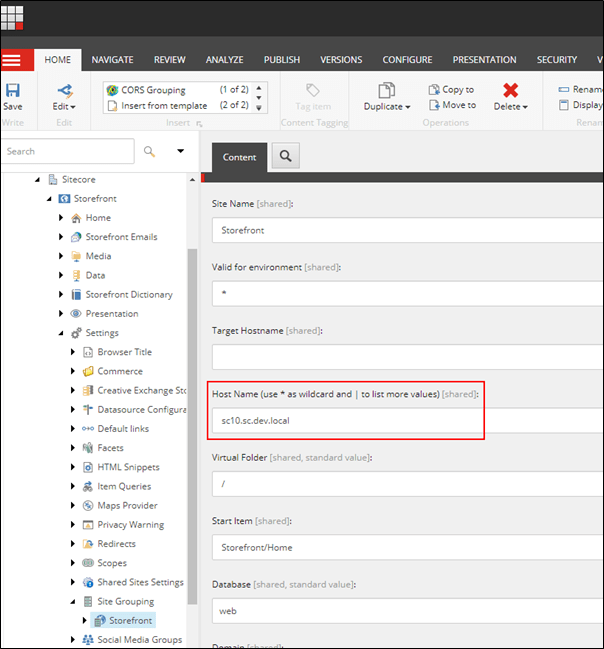Image resolution: width=604 pixels, height=649 pixels.
Task: Click Move to in Operations
Action: [452, 105]
